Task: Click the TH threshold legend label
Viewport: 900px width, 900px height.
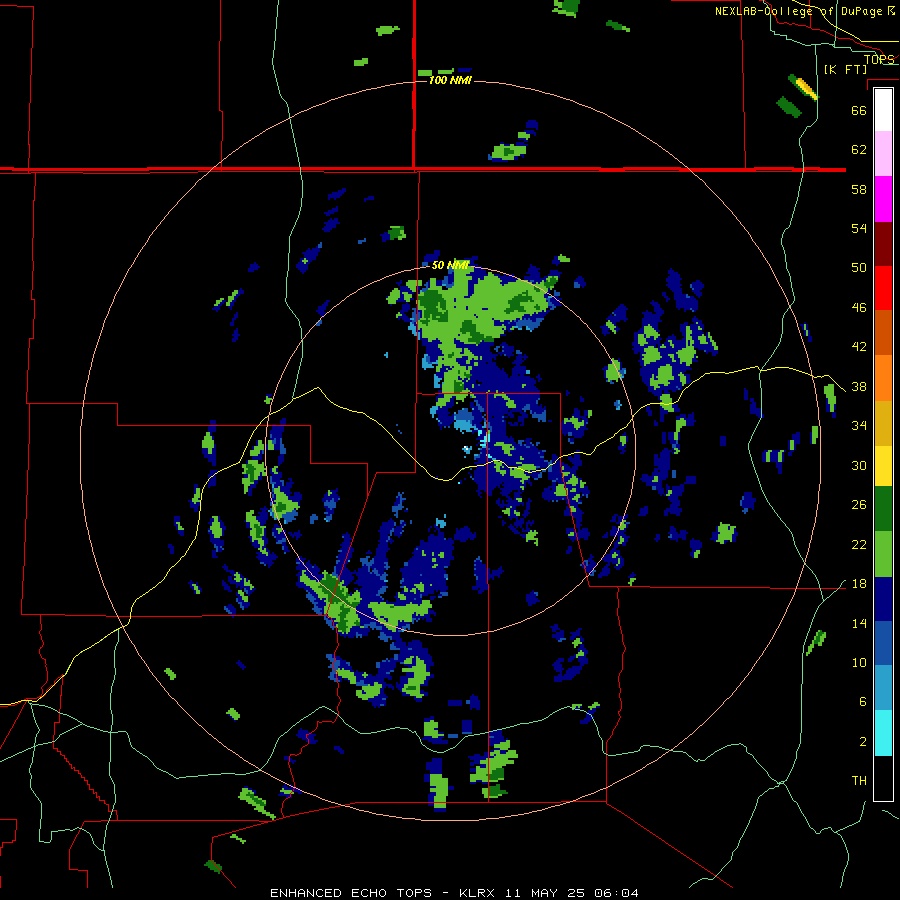Action: point(859,781)
